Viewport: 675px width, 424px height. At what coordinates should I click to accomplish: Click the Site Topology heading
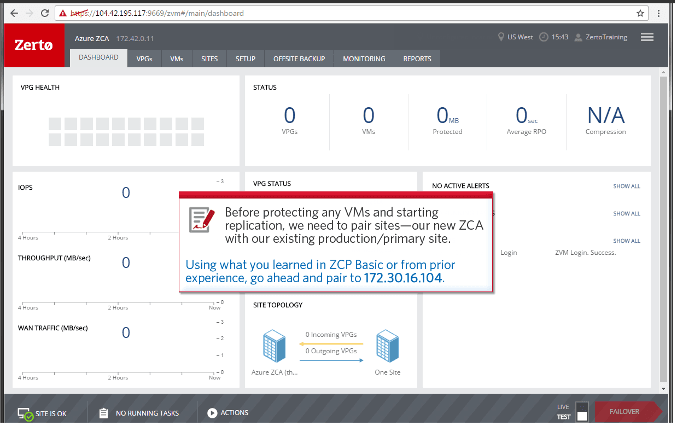pyautogui.click(x=278, y=305)
